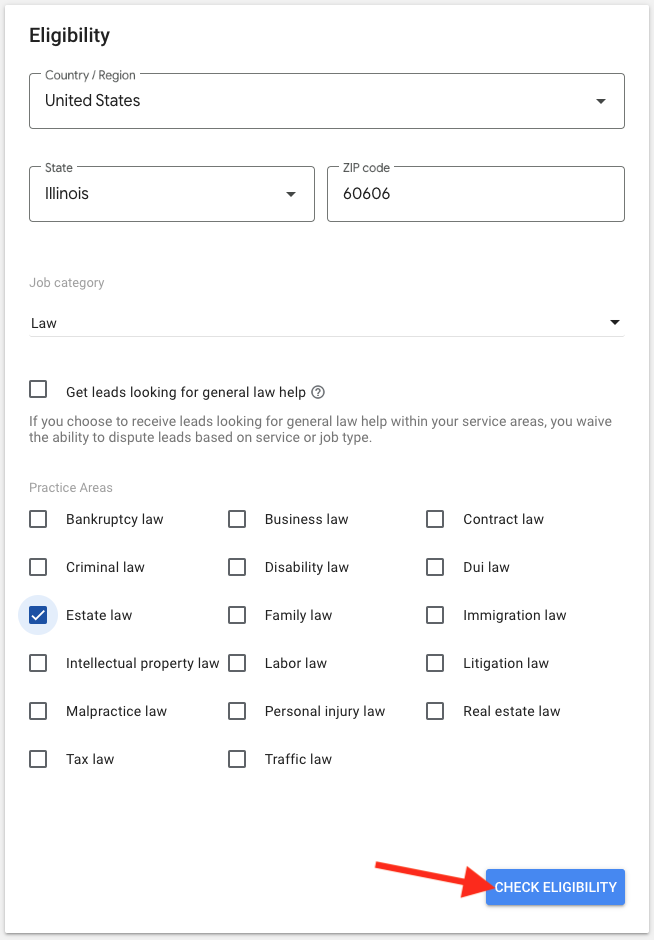Open the United States country dropdown
Screen dimensions: 654x940
tap(327, 101)
